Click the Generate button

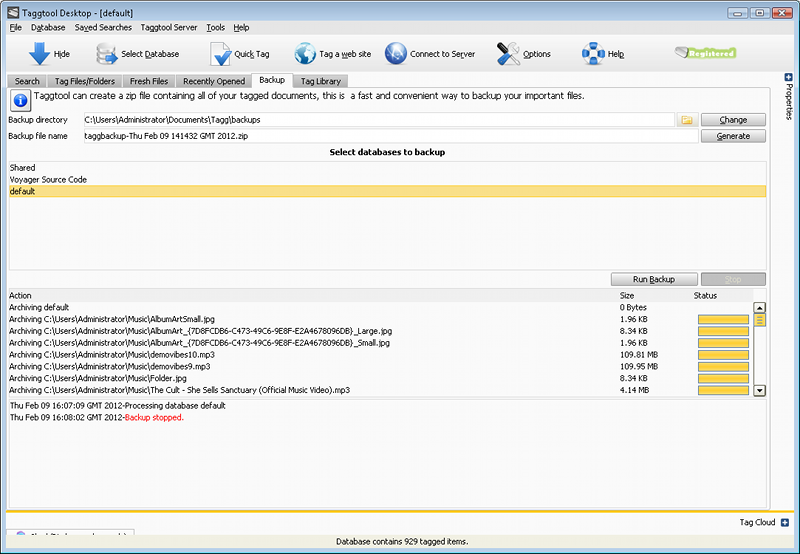pos(733,136)
